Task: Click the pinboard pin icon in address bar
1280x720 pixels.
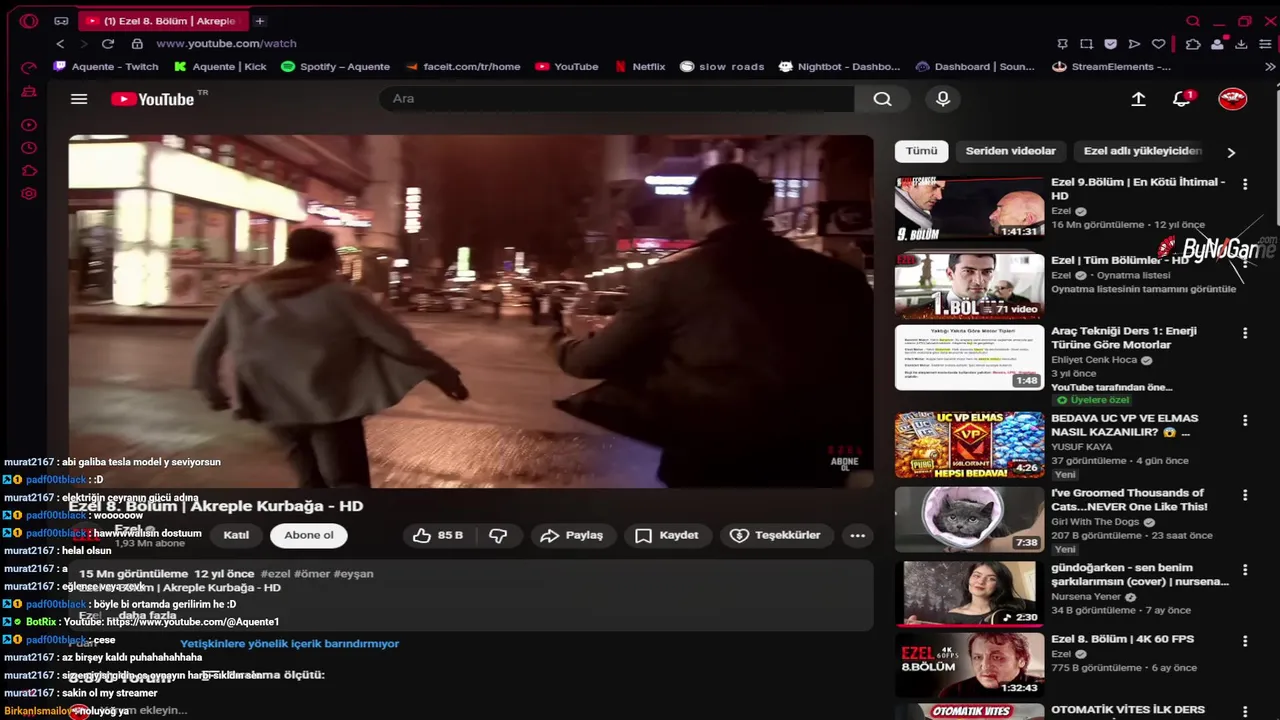Action: coord(1063,44)
